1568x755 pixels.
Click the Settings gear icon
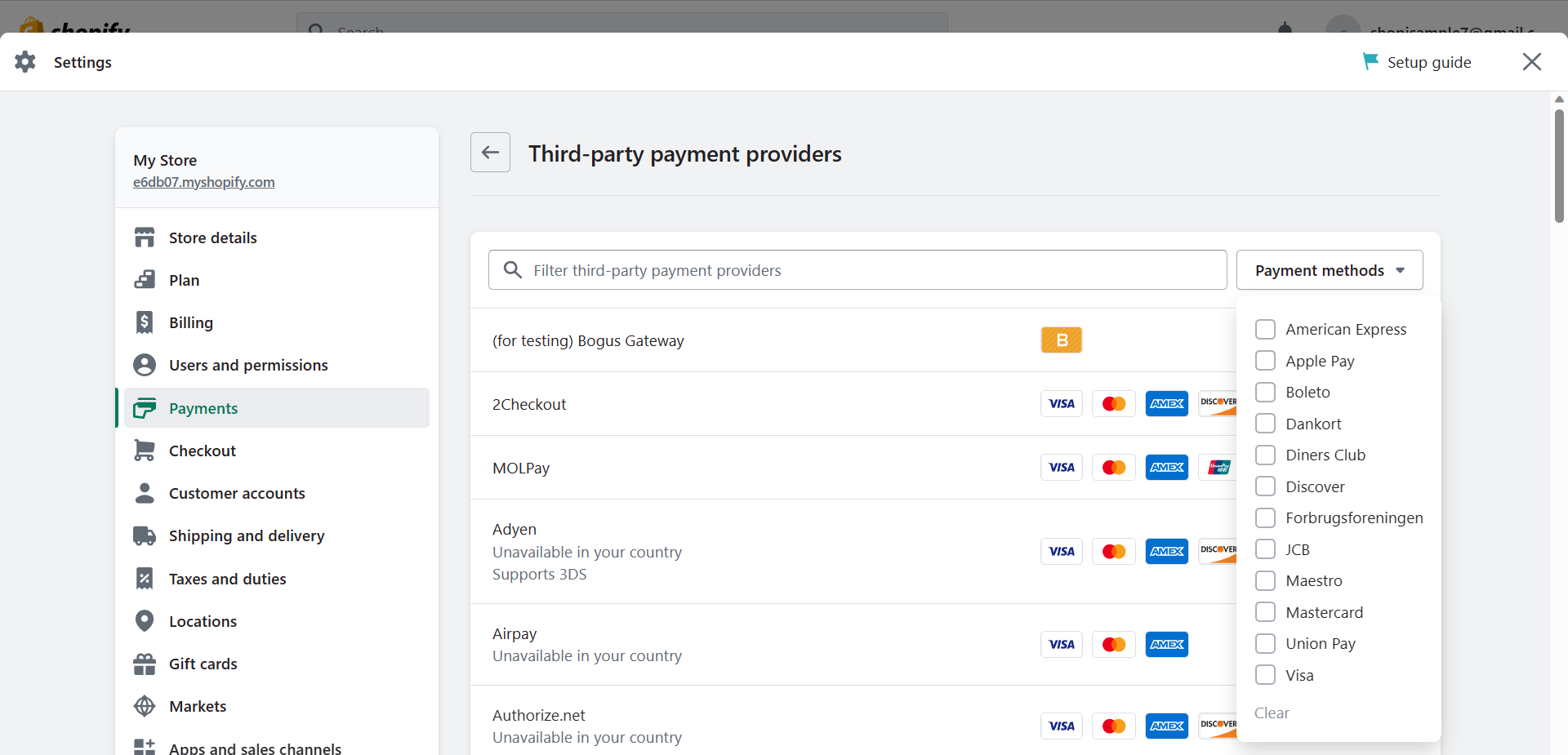pyautogui.click(x=25, y=62)
